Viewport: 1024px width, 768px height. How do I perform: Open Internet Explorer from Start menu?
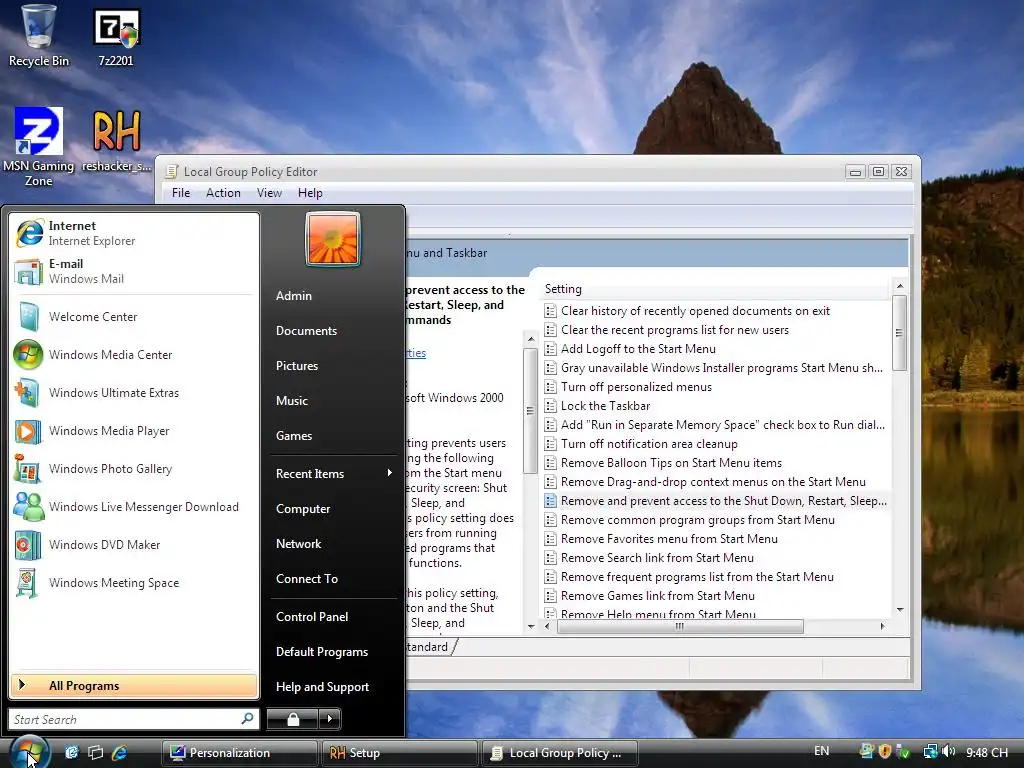pos(134,233)
